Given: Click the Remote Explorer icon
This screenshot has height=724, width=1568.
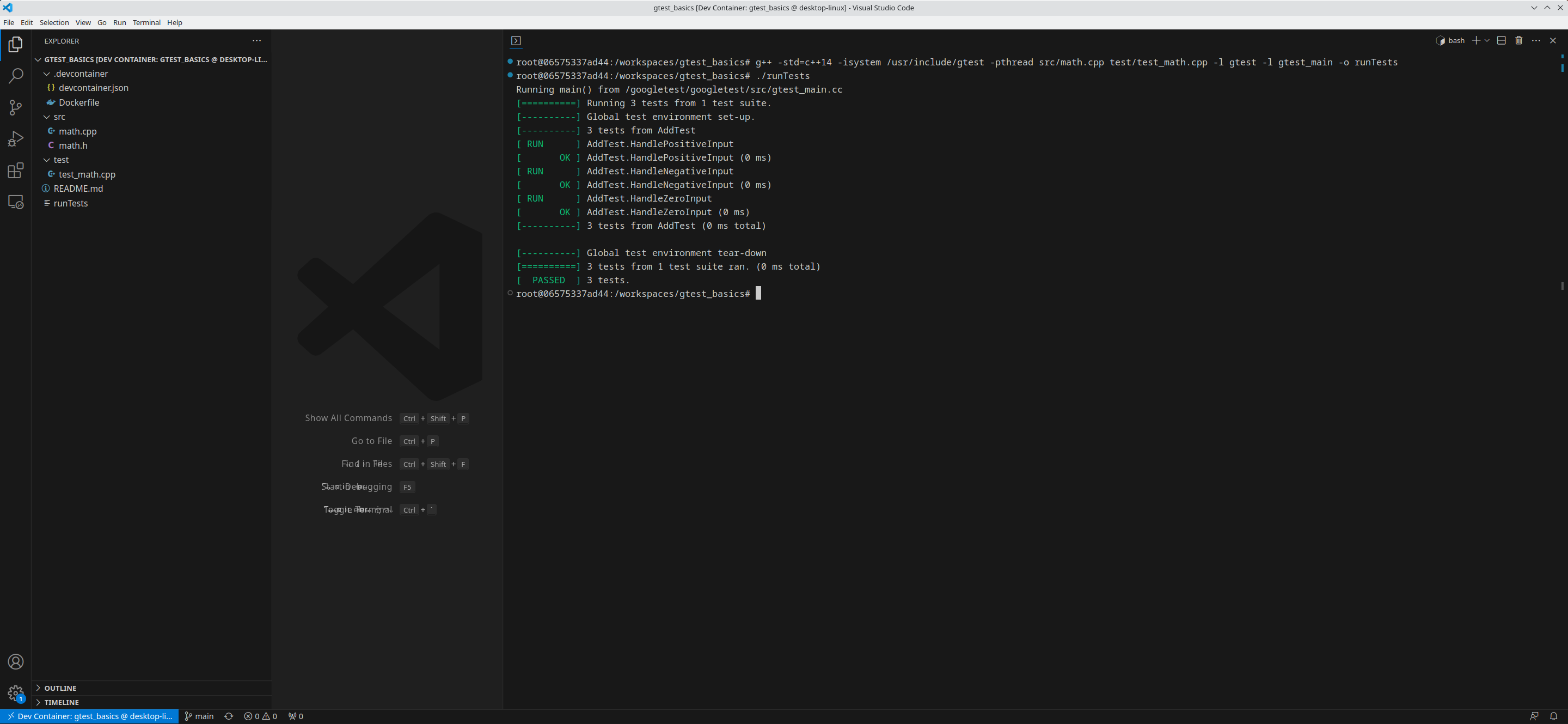Looking at the screenshot, I should click(x=15, y=202).
